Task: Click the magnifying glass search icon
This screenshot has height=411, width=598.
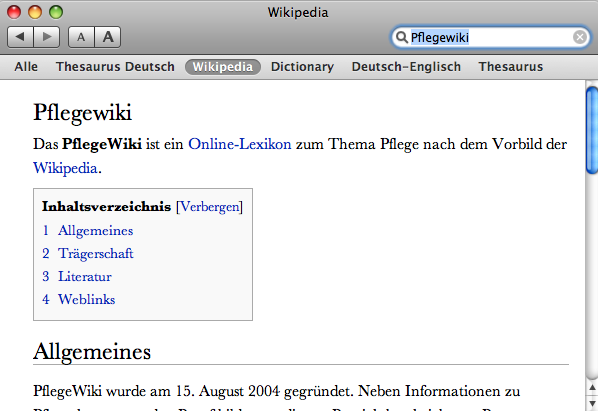Action: coord(402,37)
